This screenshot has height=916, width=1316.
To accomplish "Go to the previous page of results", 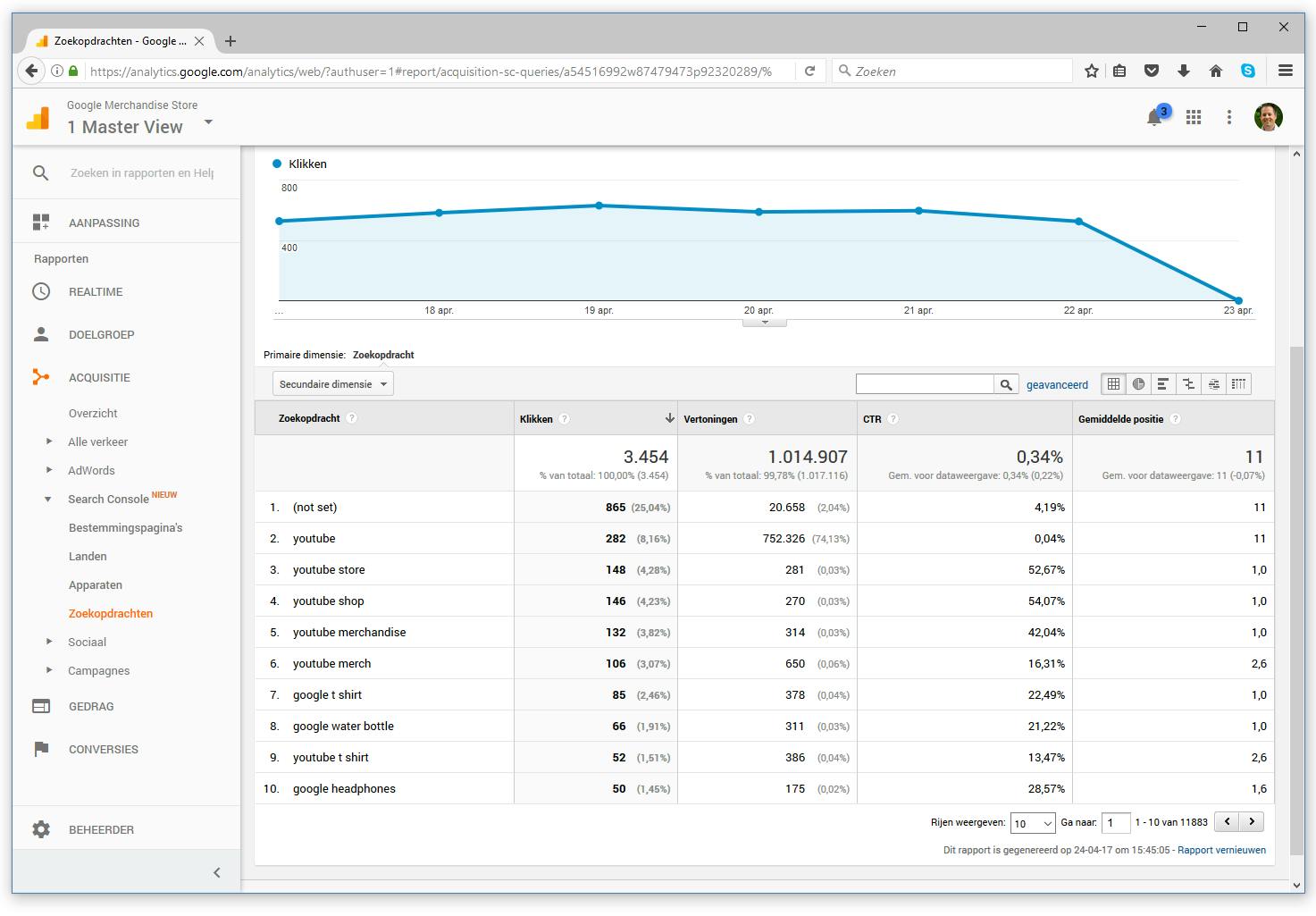I will pos(1228,822).
